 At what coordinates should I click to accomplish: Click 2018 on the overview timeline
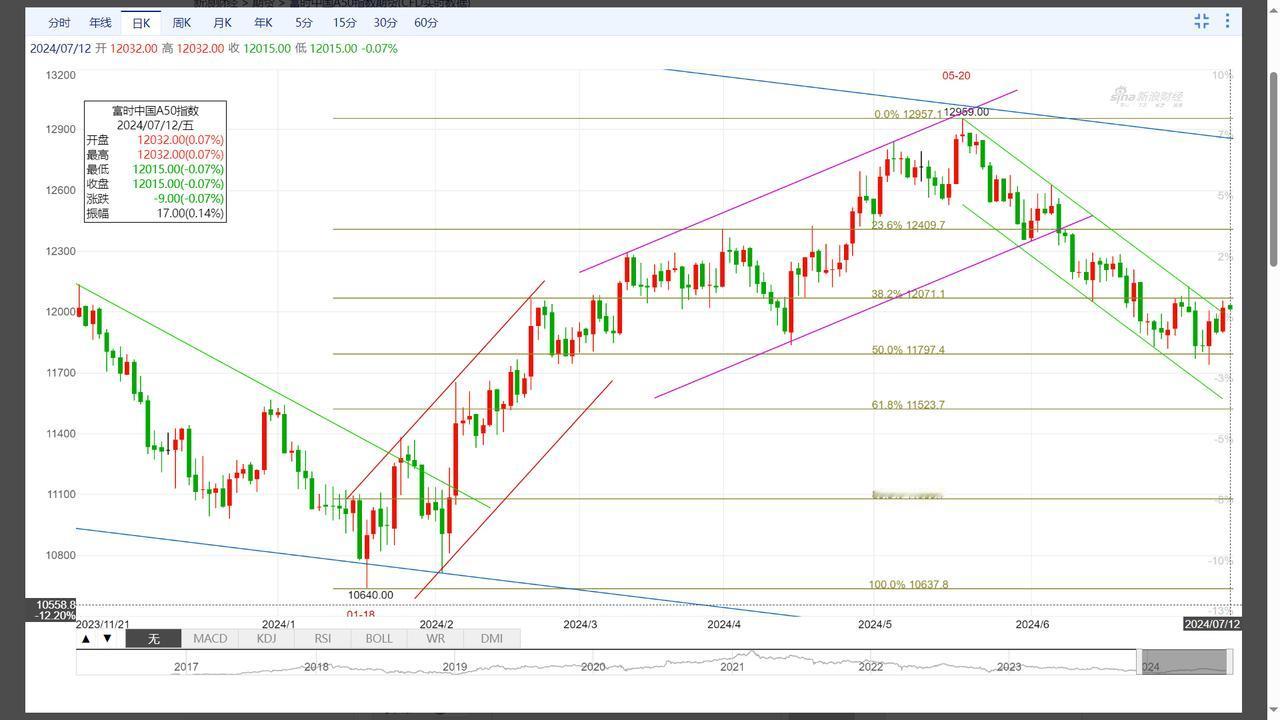316,667
